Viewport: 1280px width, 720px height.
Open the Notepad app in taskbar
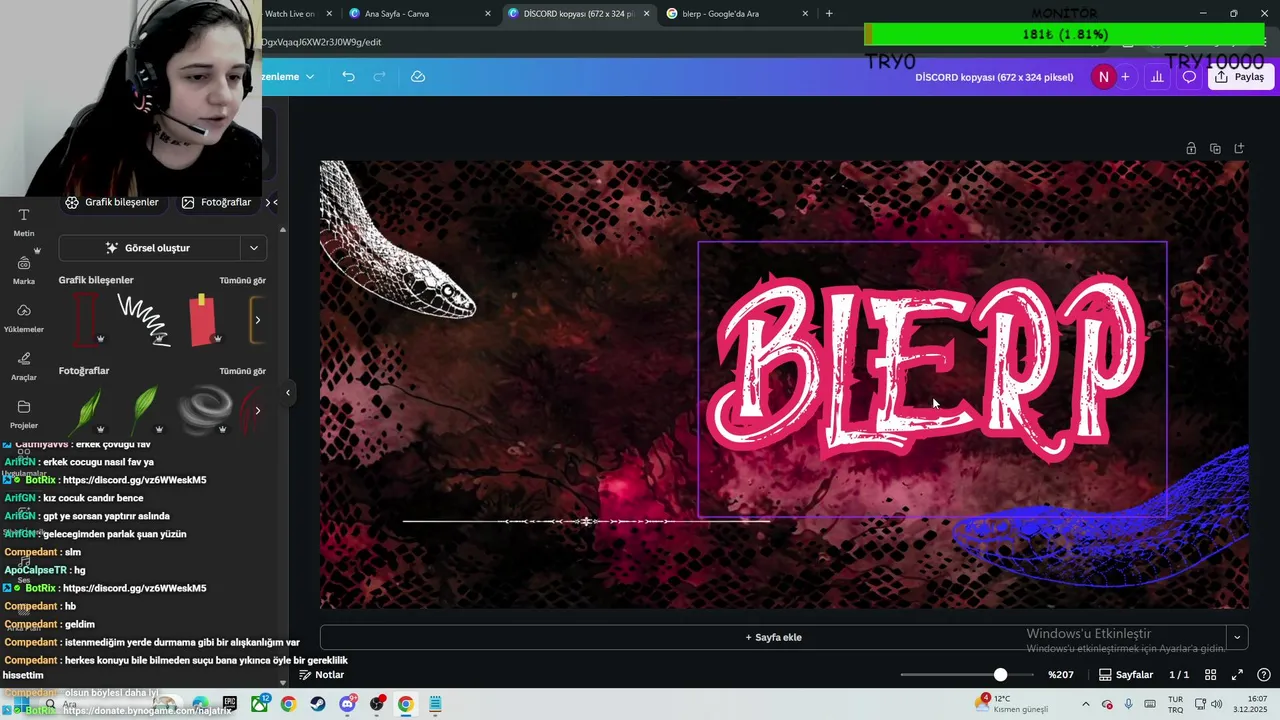point(435,704)
